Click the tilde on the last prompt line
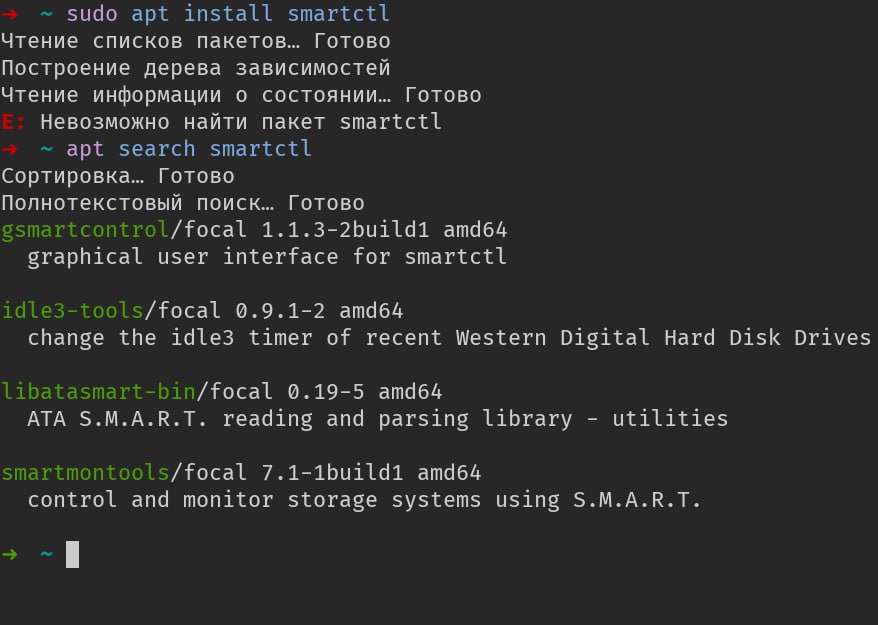878x625 pixels. click(x=46, y=553)
